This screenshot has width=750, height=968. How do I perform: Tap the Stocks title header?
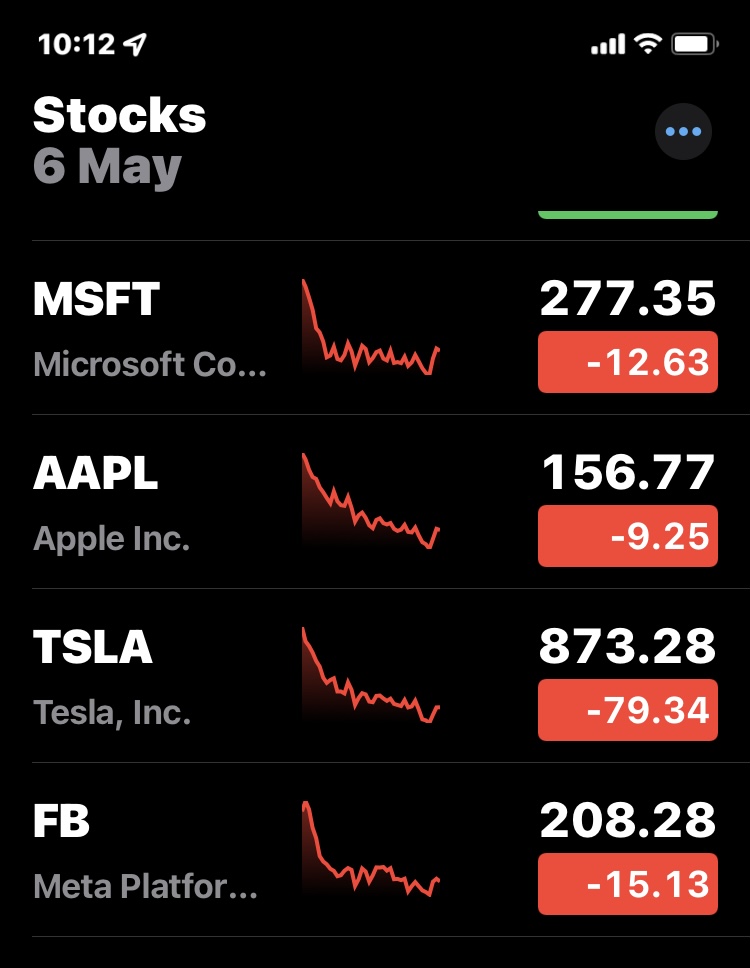tap(119, 116)
